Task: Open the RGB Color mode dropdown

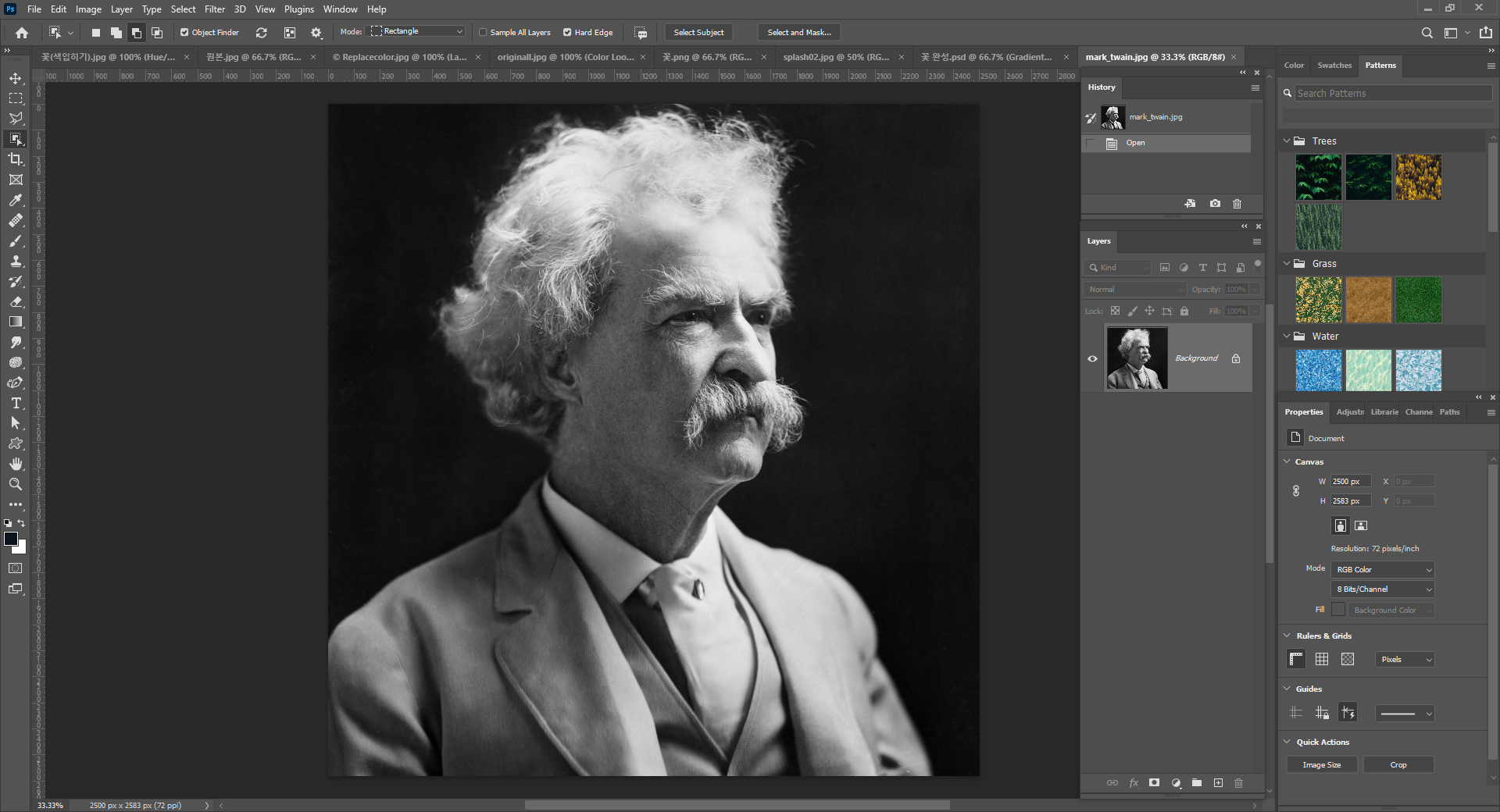Action: [1383, 570]
